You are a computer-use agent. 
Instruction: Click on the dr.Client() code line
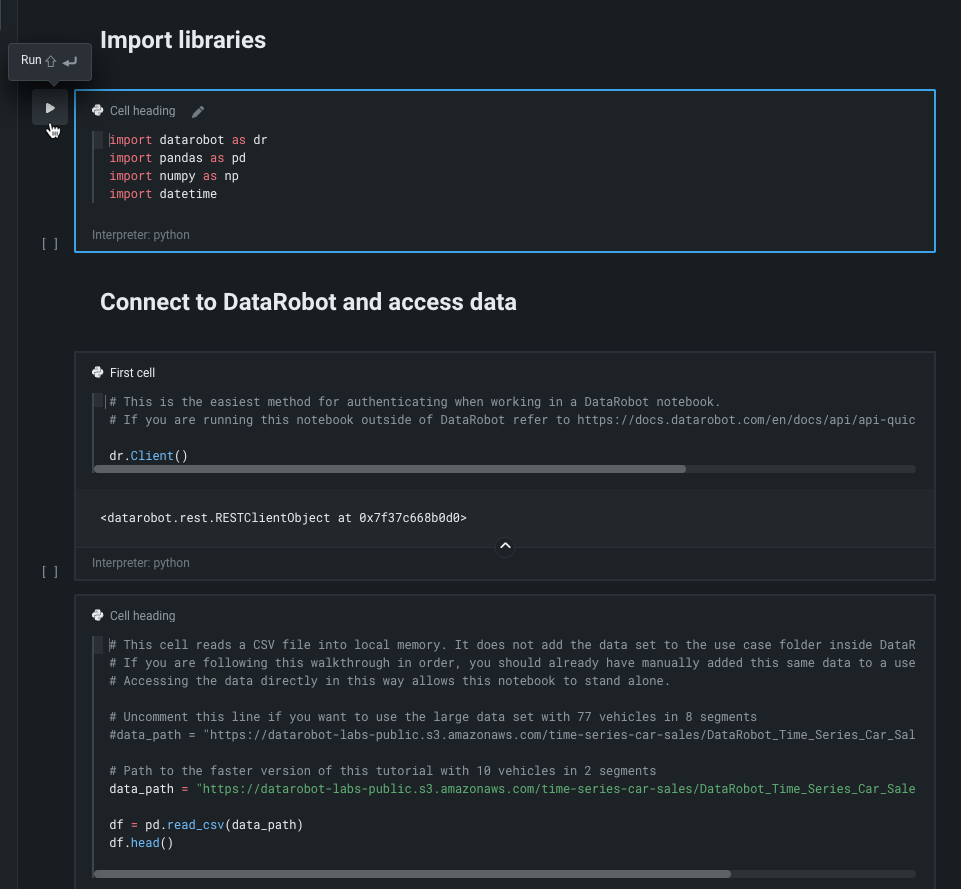(x=149, y=456)
